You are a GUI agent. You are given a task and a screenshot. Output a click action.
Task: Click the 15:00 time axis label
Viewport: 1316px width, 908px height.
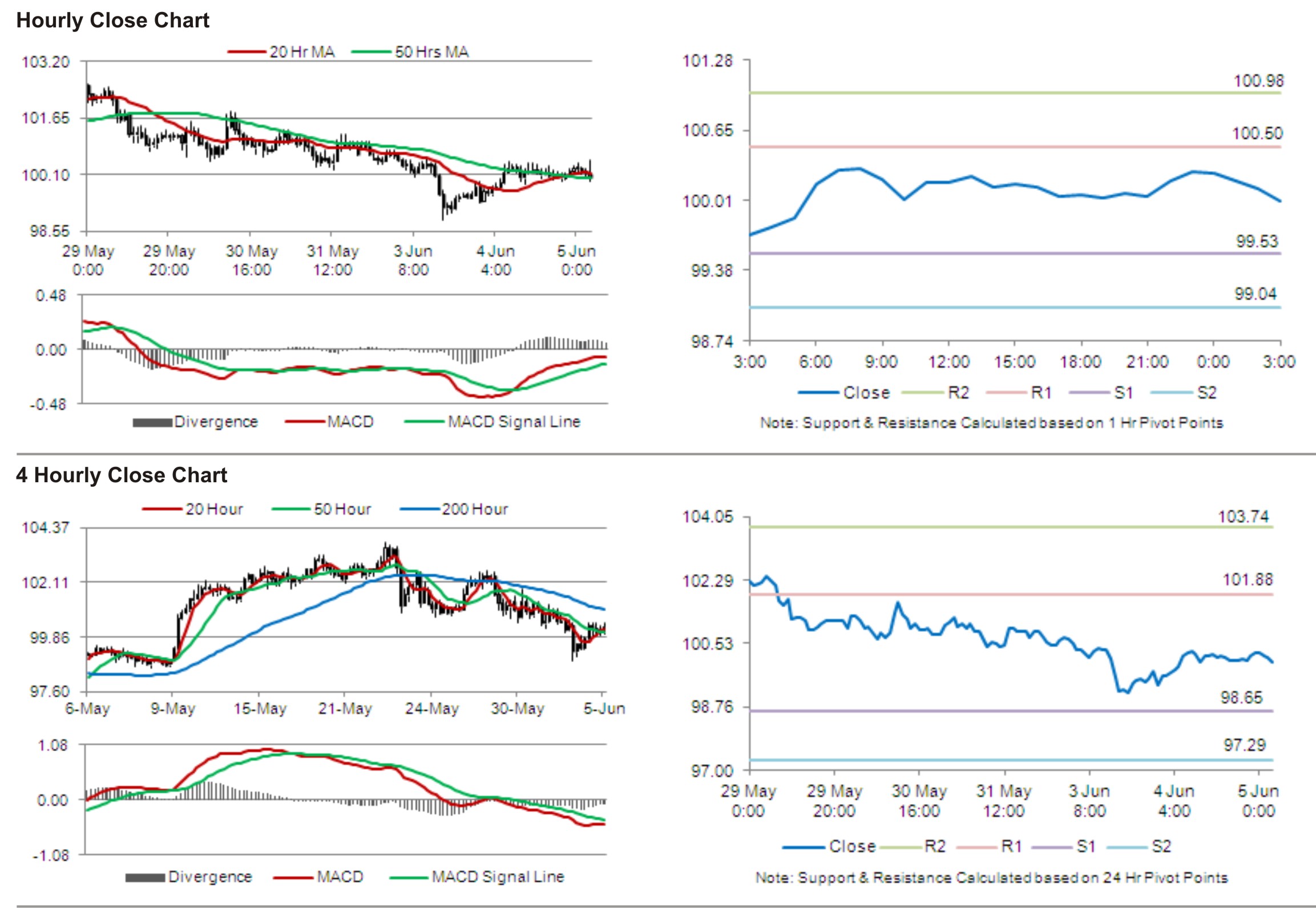click(x=1015, y=362)
